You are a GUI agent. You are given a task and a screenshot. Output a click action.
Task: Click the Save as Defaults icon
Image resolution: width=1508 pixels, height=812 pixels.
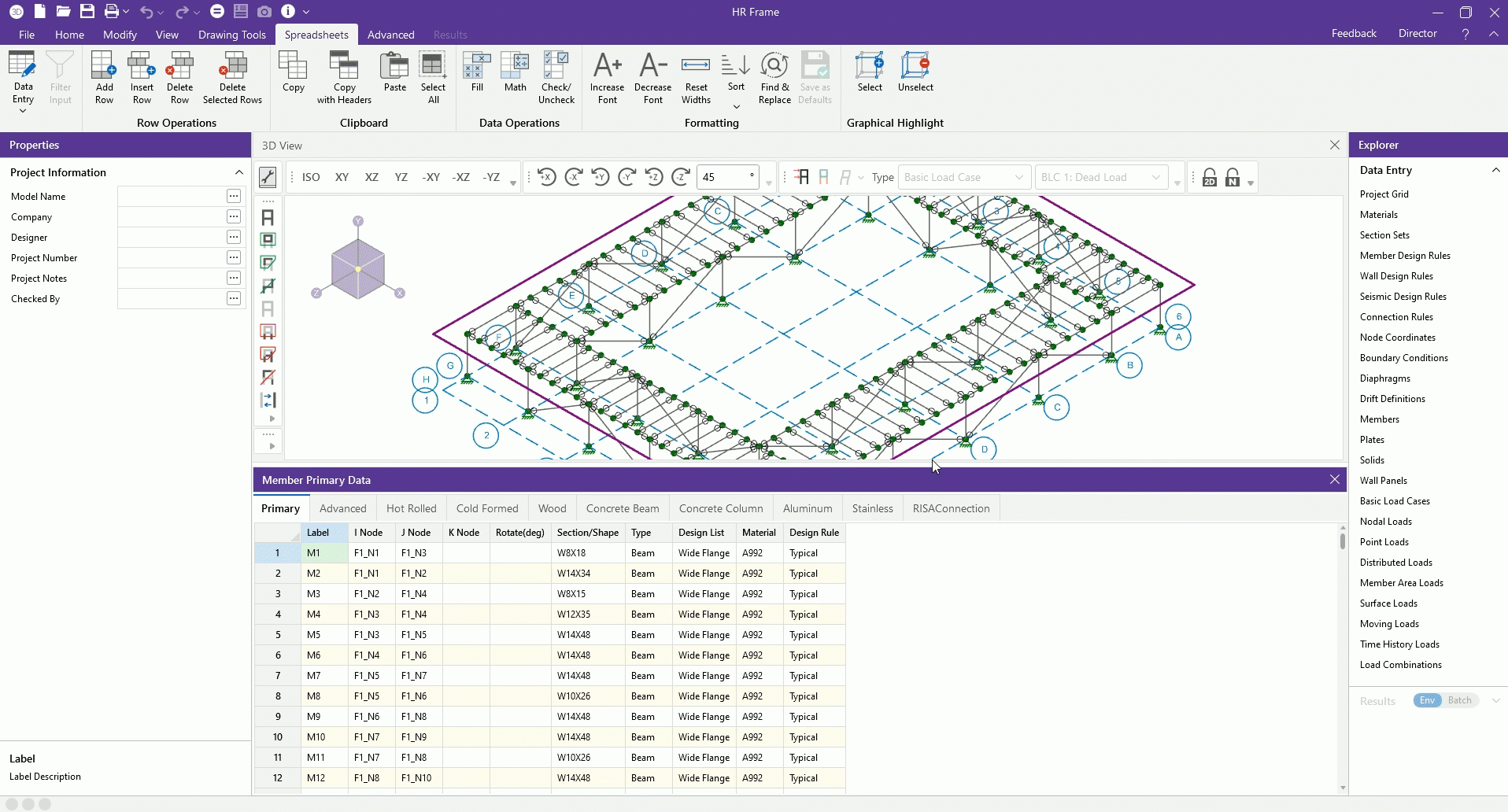click(815, 75)
